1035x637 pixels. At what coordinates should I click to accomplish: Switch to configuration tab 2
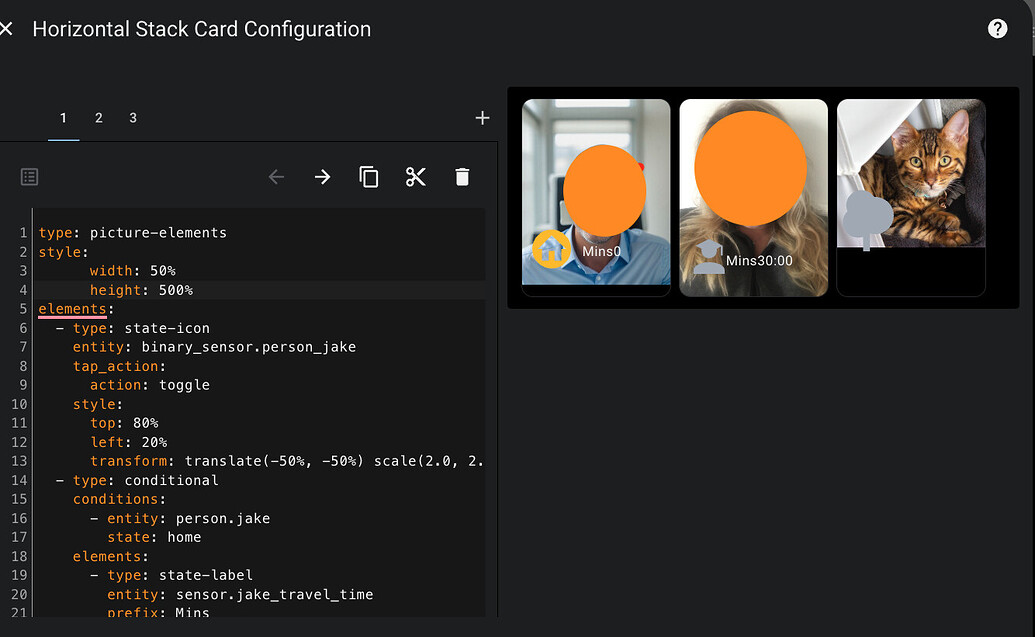(98, 117)
